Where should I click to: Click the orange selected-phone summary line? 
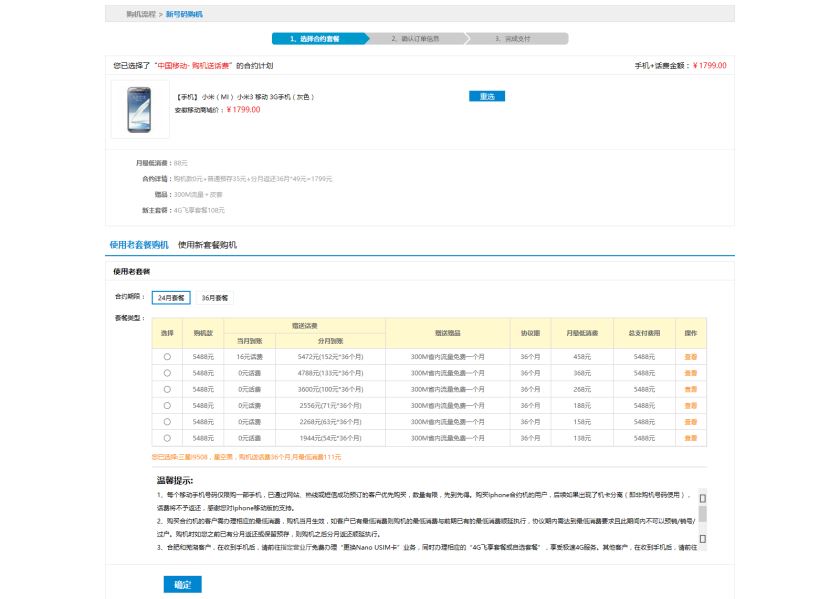click(x=246, y=457)
